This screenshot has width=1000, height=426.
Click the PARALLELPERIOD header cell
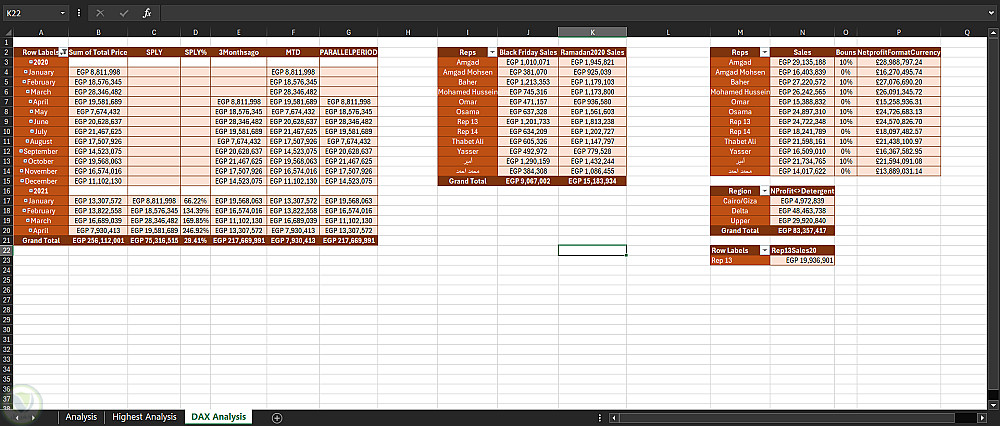(349, 52)
